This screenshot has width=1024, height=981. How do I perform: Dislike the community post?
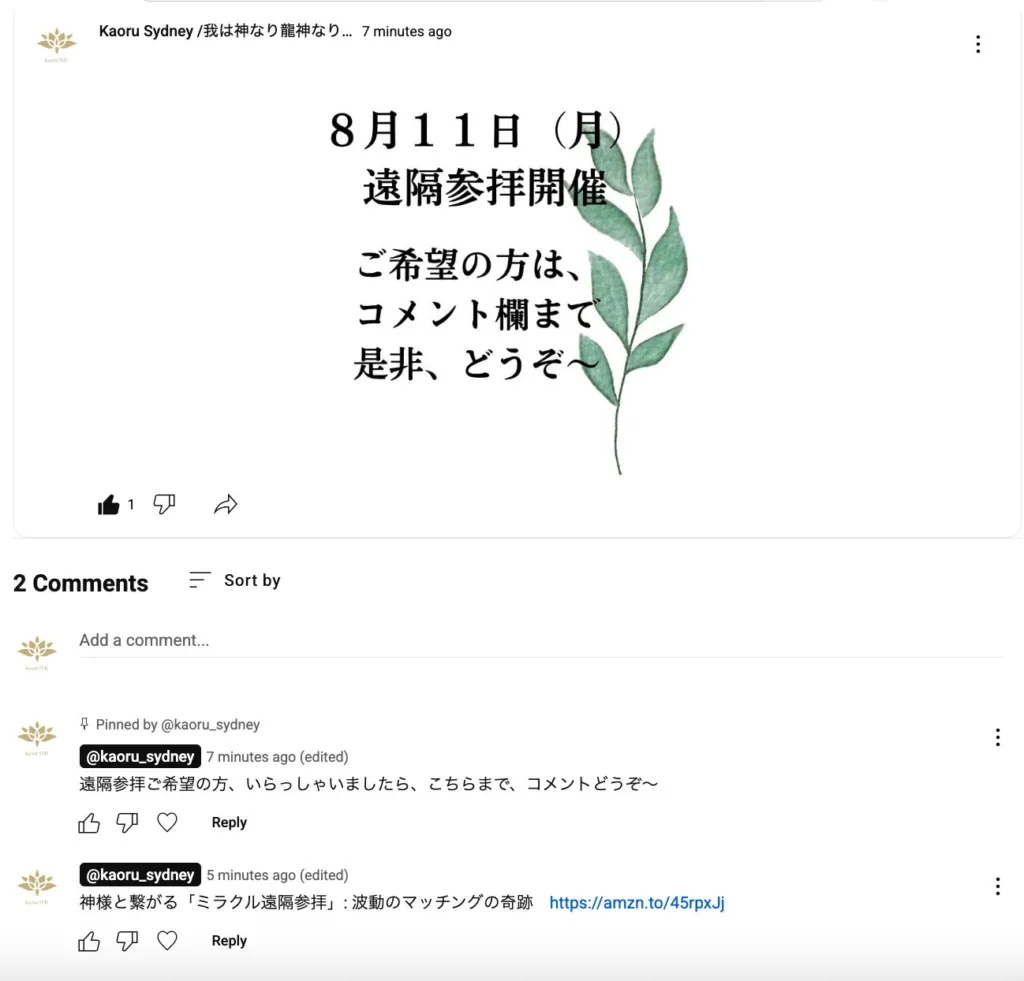tap(165, 504)
